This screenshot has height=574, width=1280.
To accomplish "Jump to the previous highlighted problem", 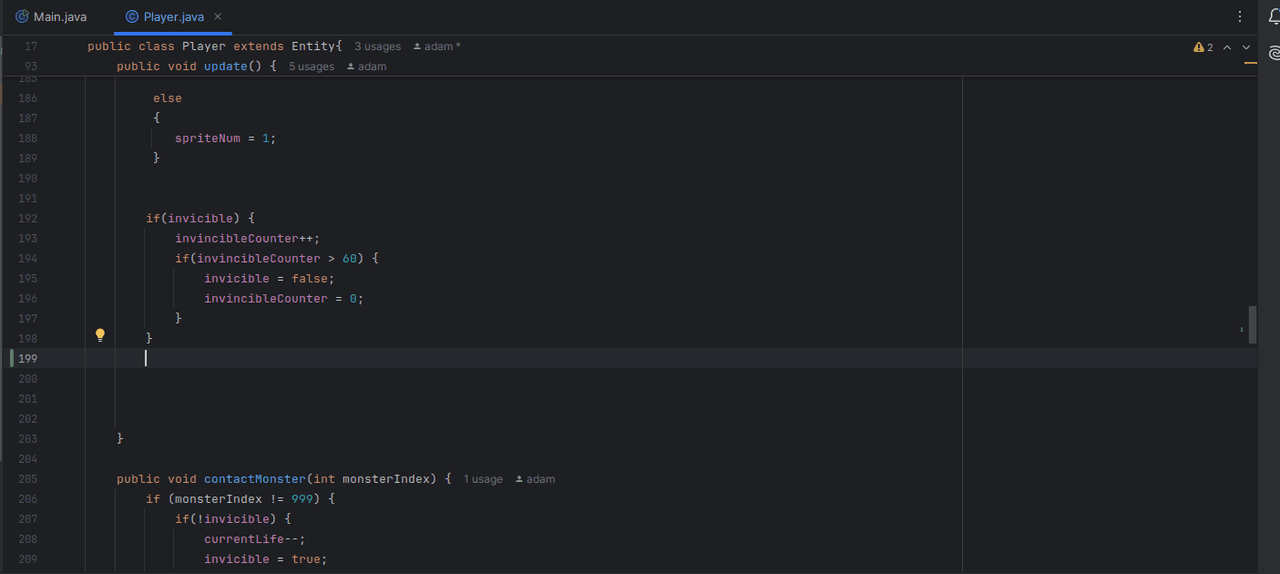I will [x=1227, y=47].
